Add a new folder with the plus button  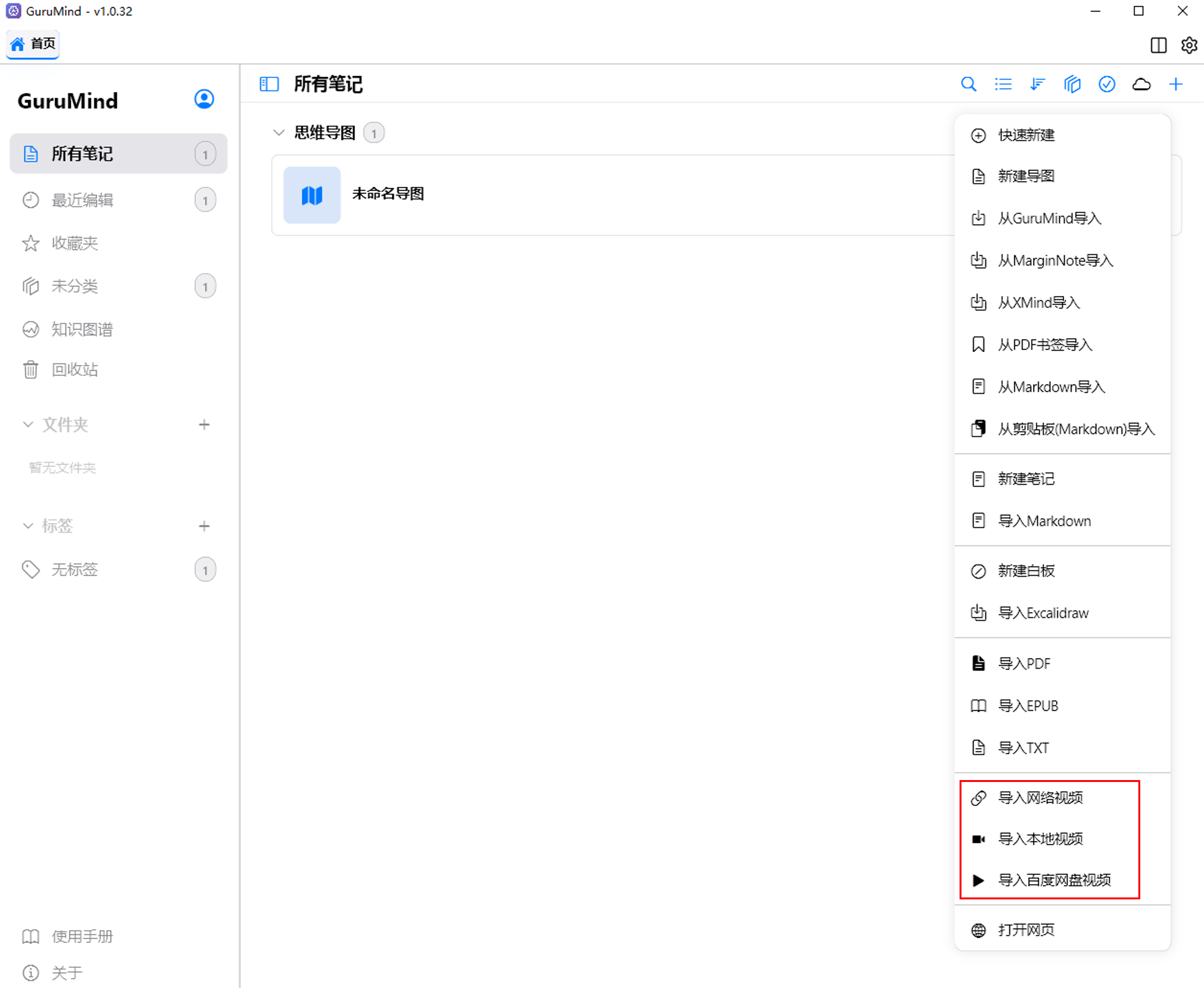point(204,425)
